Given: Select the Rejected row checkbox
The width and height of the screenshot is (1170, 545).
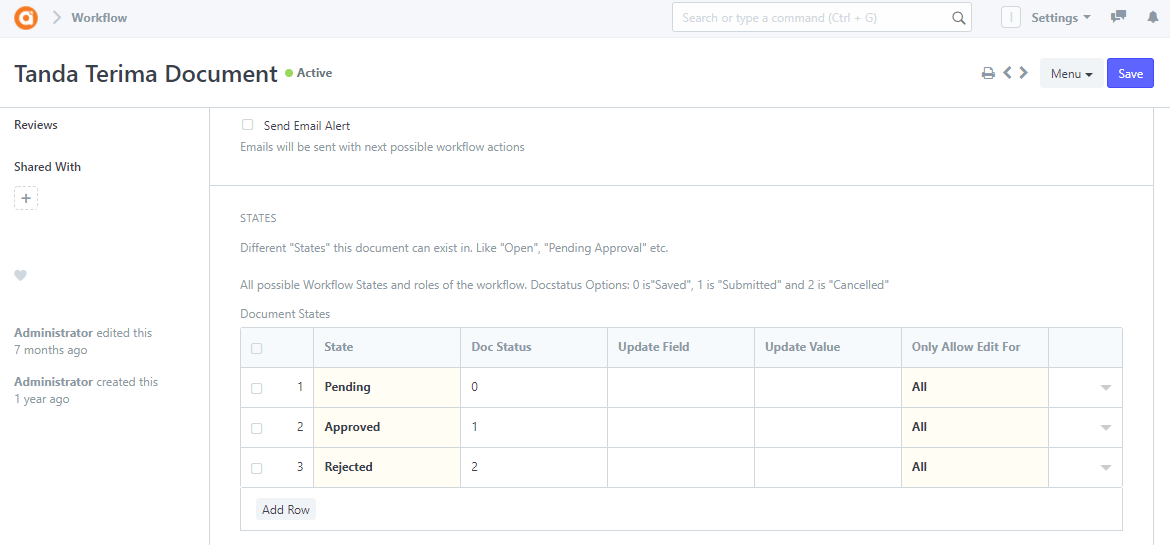Looking at the screenshot, I should click(x=257, y=468).
